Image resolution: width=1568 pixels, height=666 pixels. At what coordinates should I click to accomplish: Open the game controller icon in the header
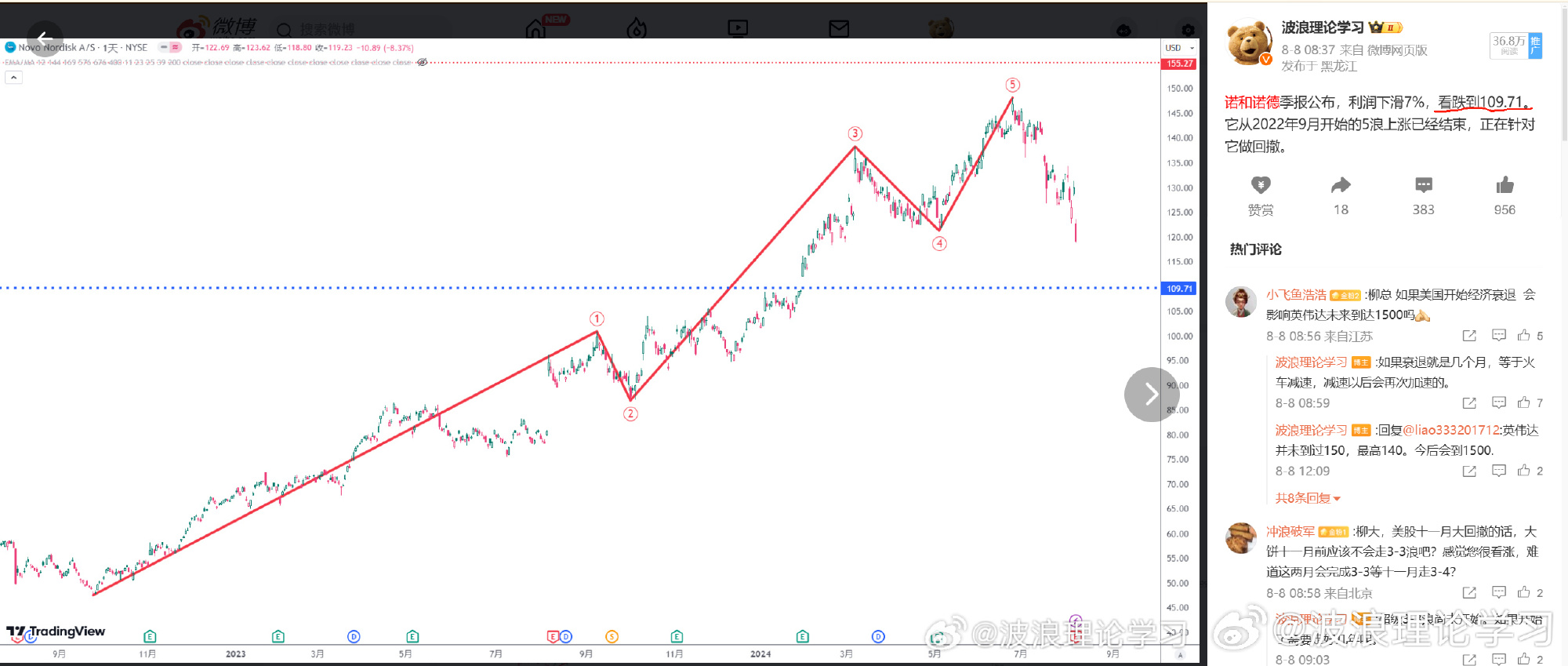(x=1123, y=30)
